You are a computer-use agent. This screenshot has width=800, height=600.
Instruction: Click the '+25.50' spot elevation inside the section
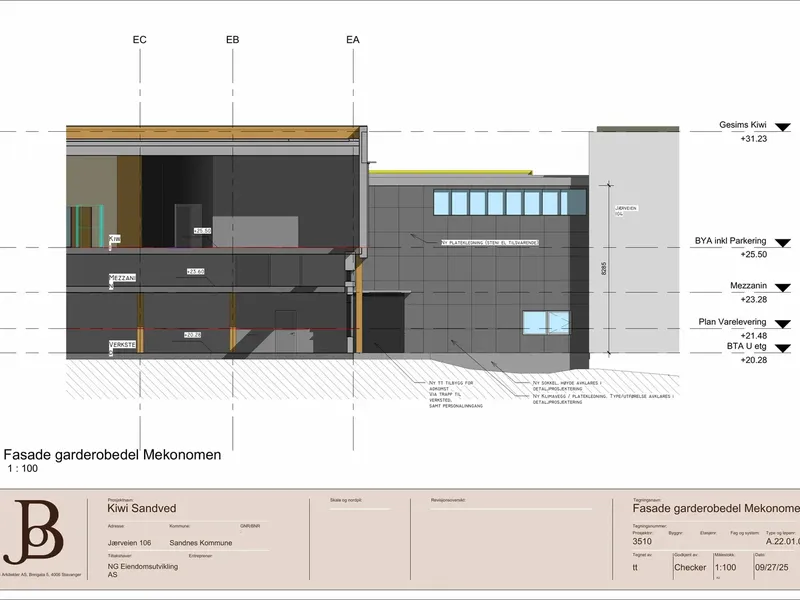[203, 231]
